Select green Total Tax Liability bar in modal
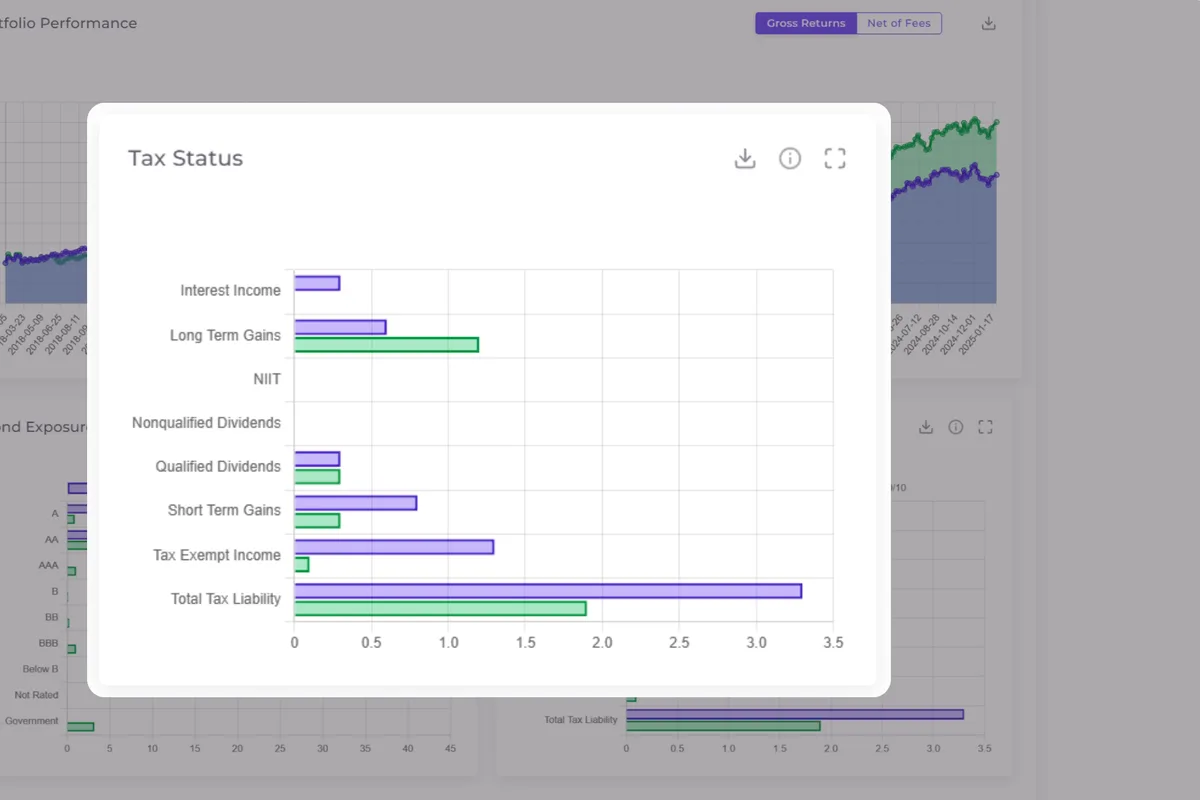 (x=440, y=608)
